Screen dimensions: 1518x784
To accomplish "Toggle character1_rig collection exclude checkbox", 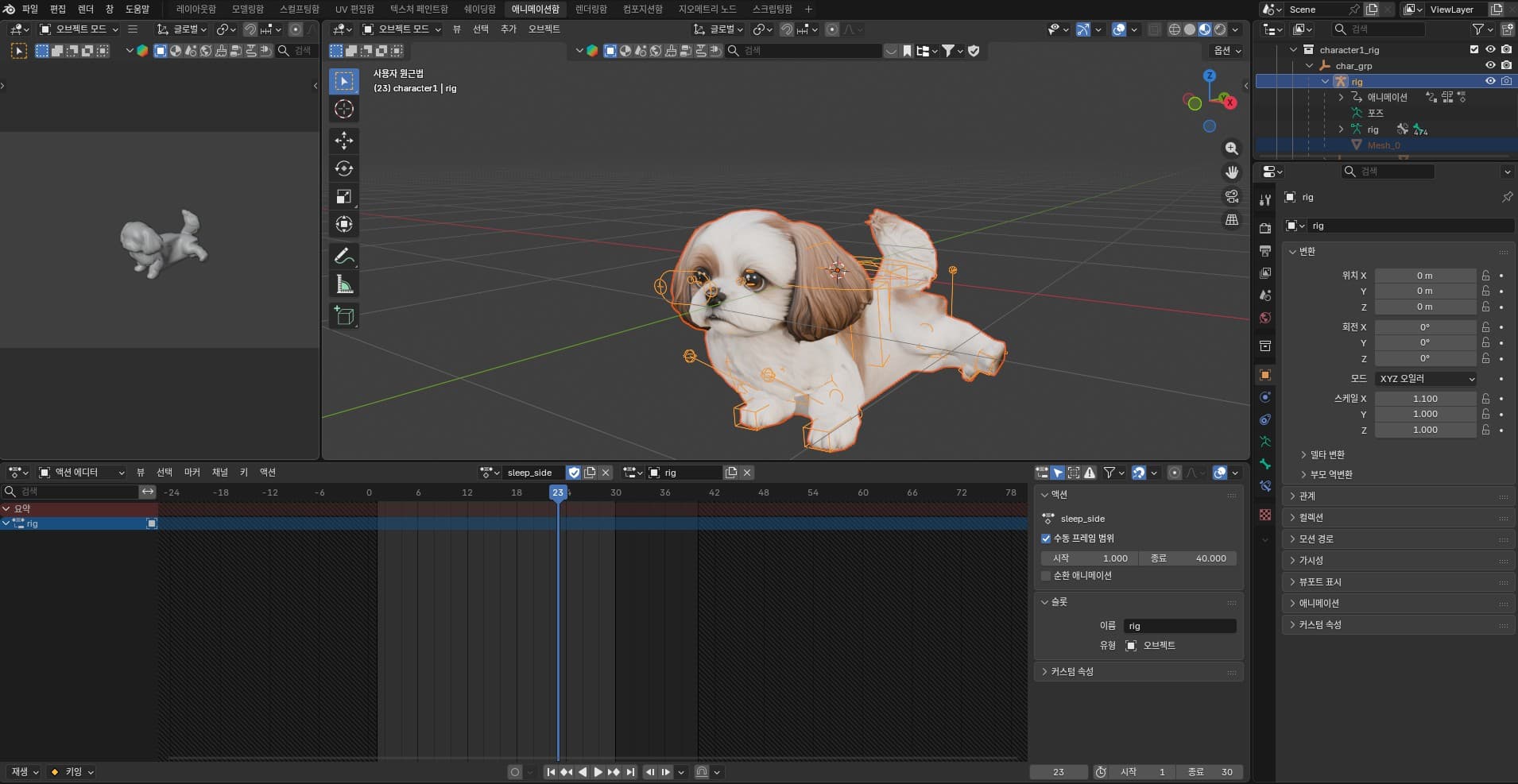I will (x=1474, y=49).
